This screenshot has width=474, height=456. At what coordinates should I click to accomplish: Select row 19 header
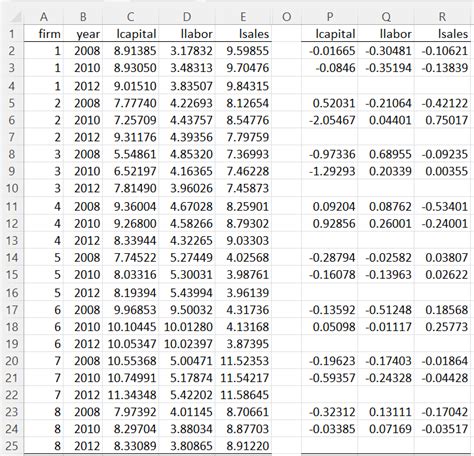tap(12, 344)
